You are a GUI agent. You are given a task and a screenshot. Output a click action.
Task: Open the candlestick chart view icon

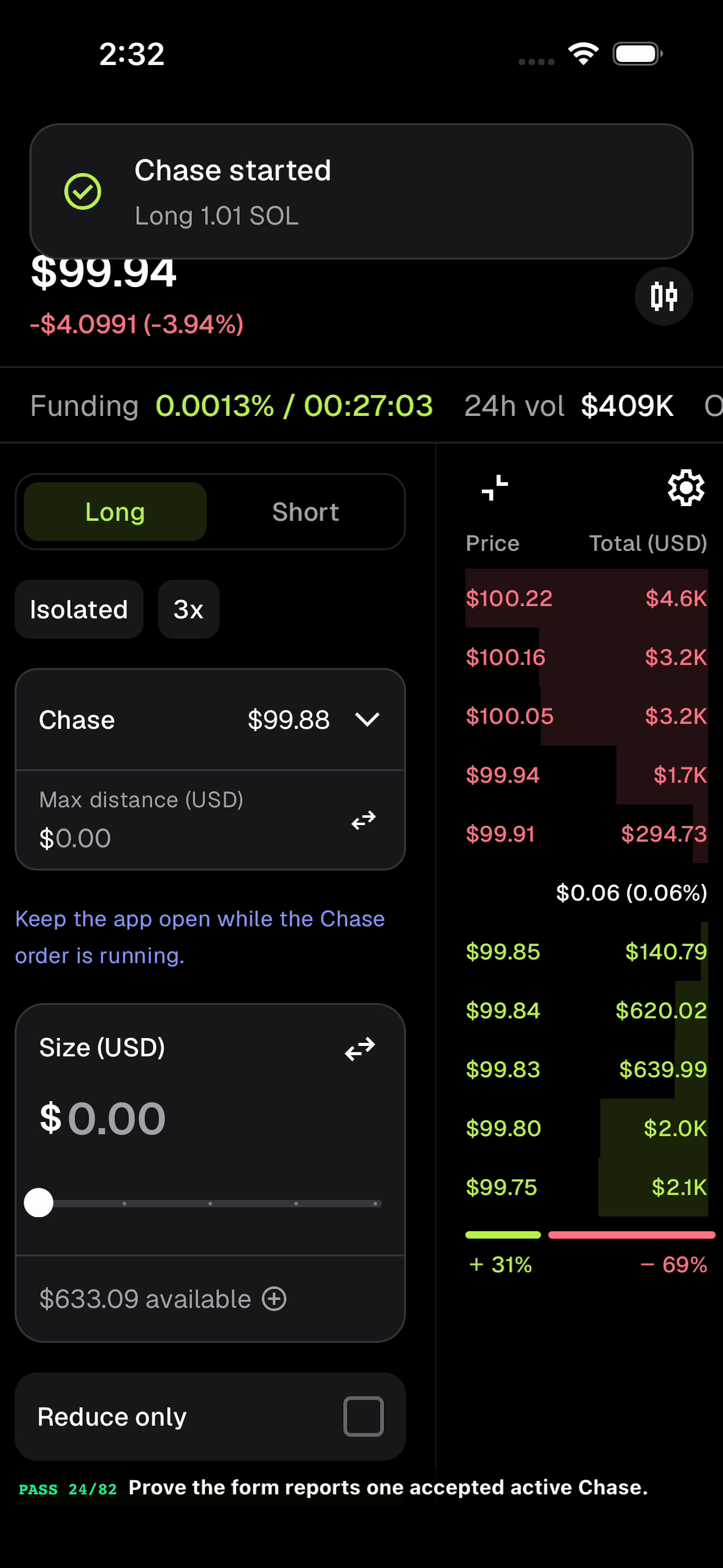[x=663, y=296]
